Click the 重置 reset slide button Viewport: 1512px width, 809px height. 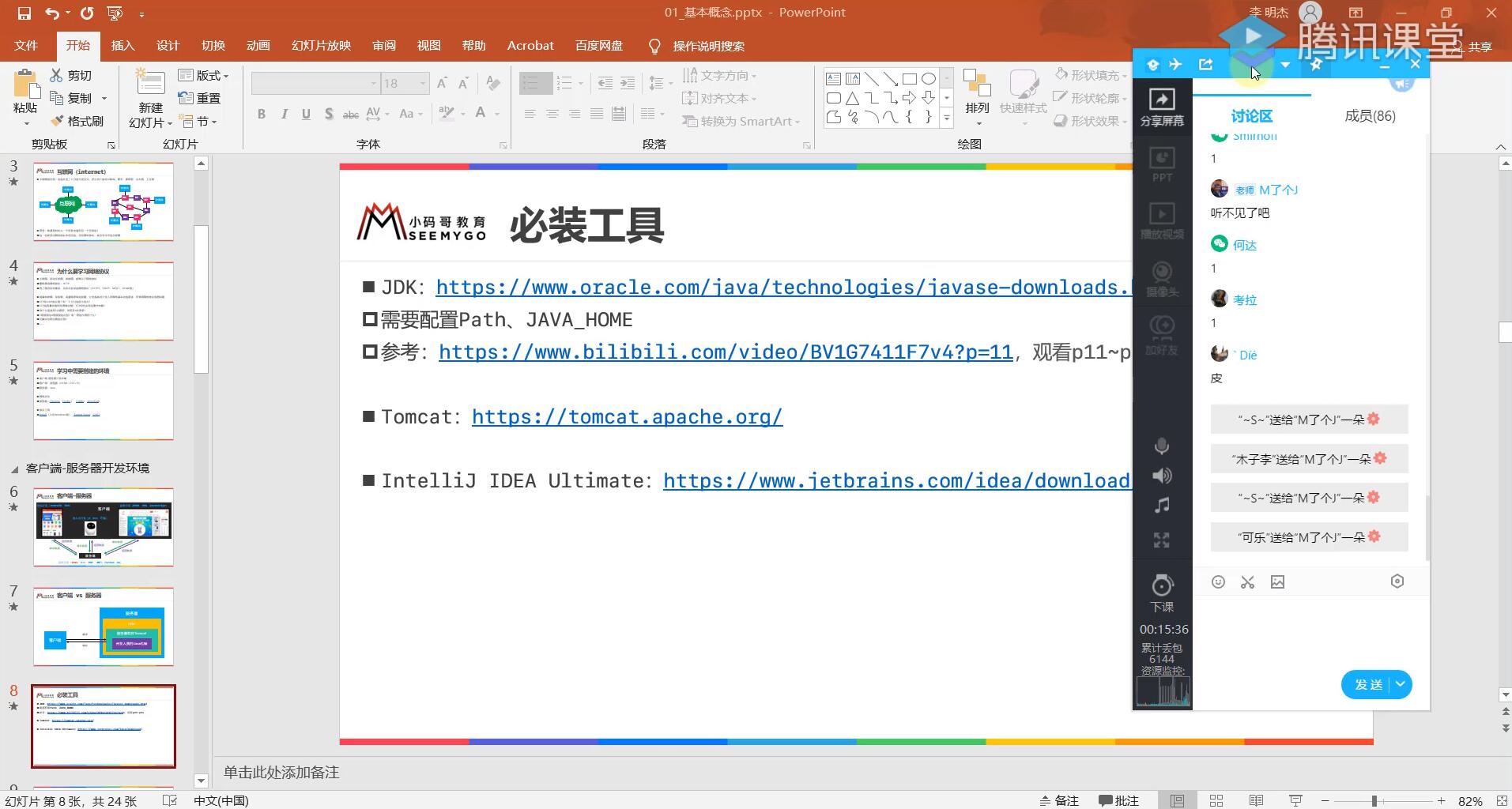point(199,98)
